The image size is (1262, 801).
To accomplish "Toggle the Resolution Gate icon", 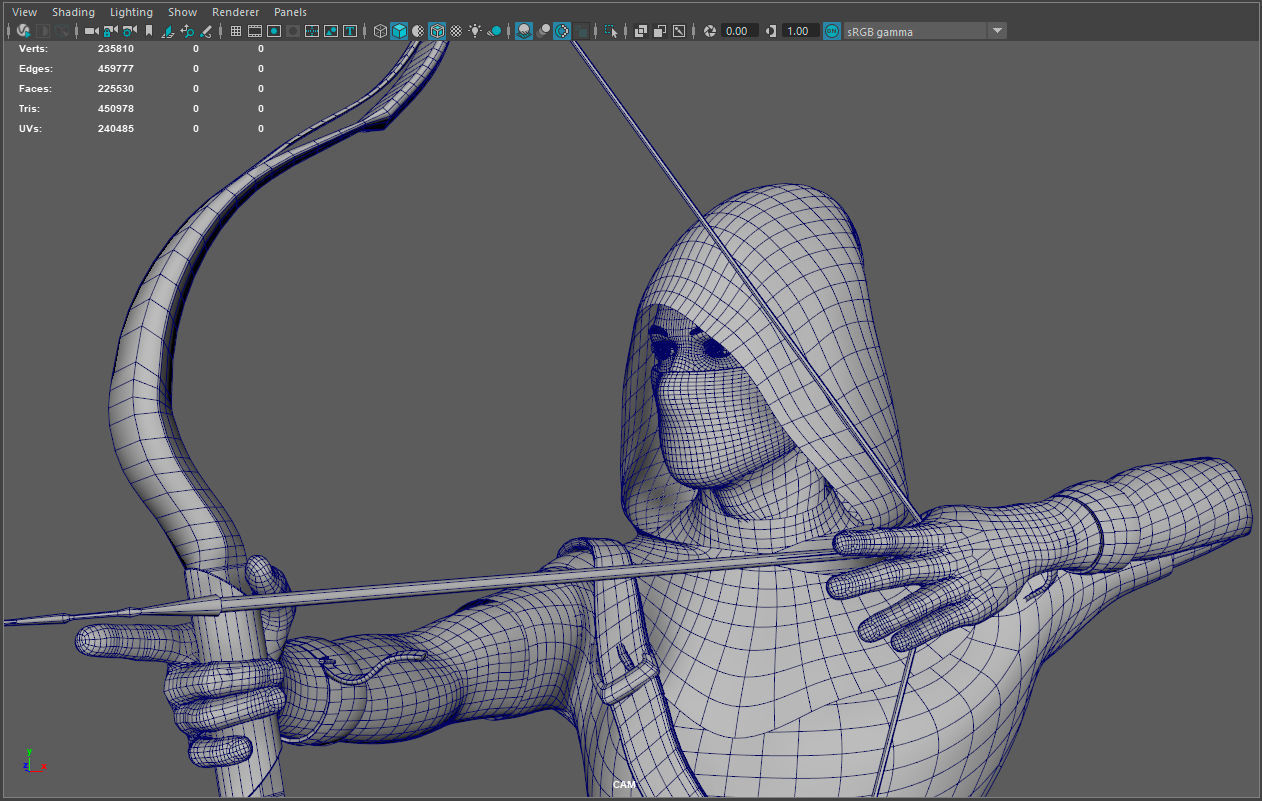I will point(273,31).
